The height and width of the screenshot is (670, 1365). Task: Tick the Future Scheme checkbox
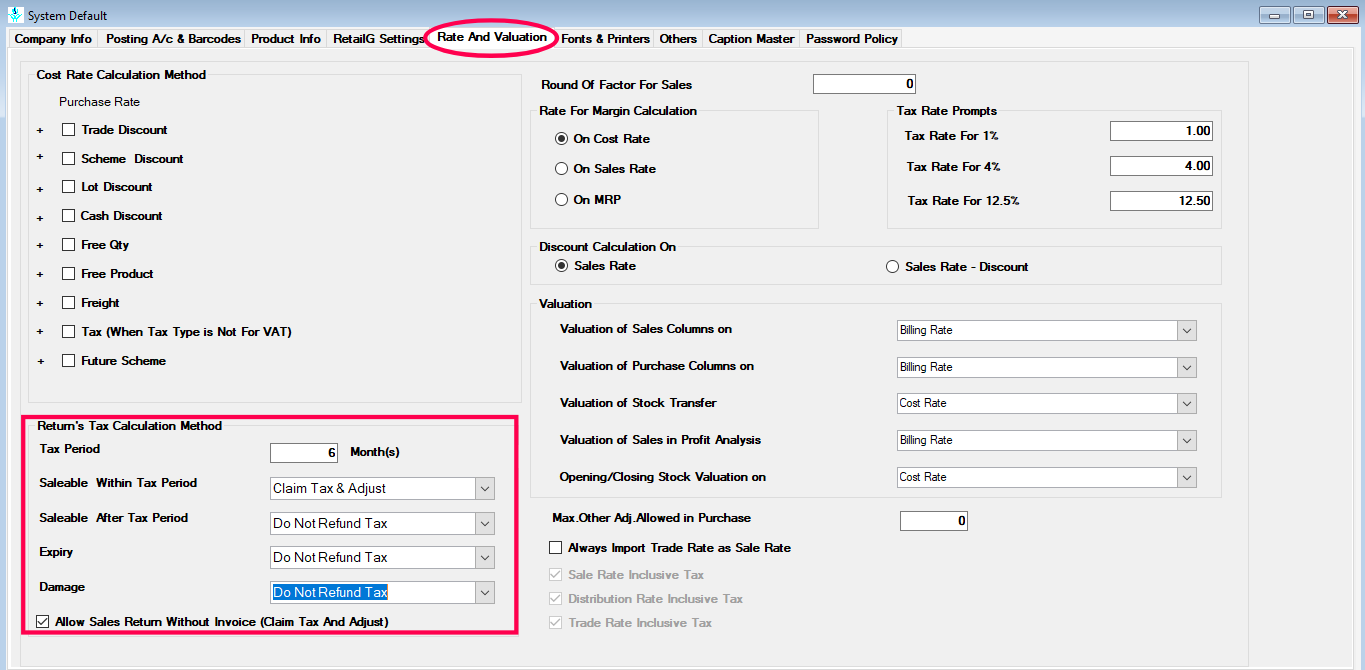pyautogui.click(x=69, y=361)
